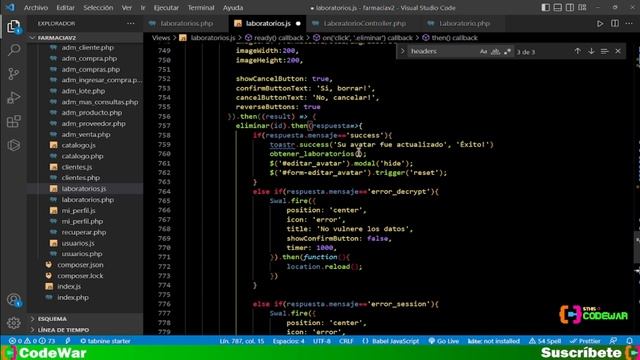Toggle Match Whole Word in find

[x=496, y=51]
